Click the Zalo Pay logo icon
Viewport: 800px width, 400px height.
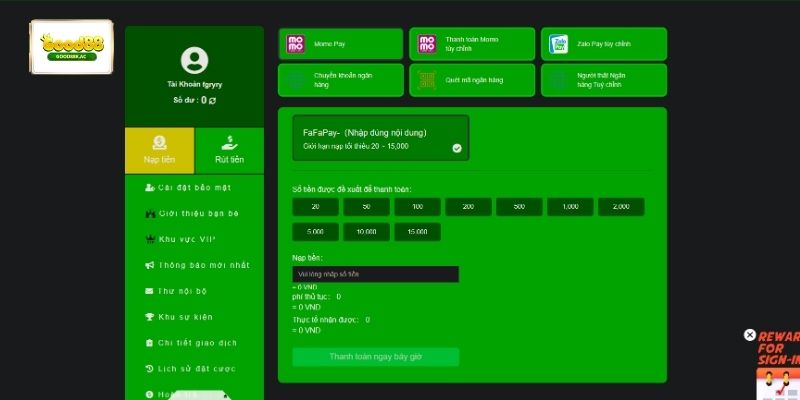point(558,44)
